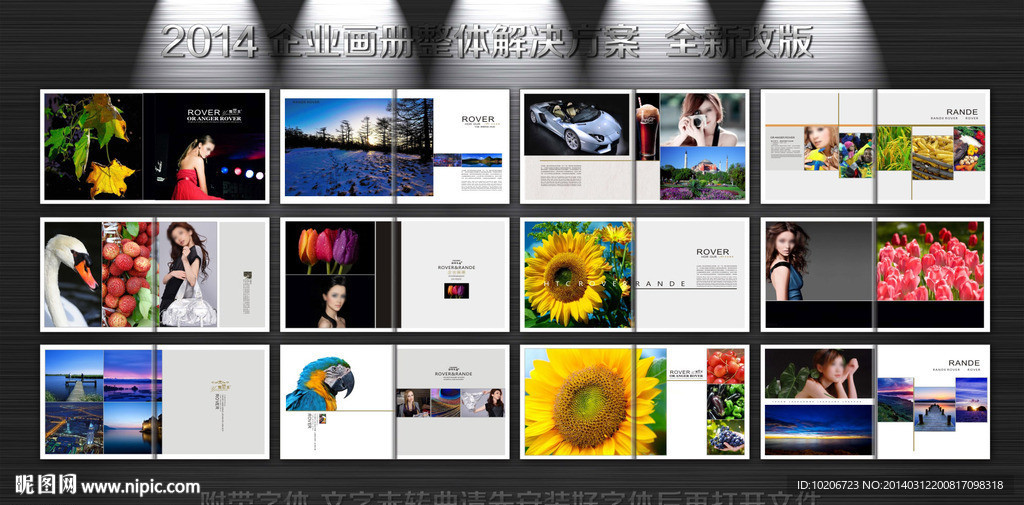This screenshot has width=1024, height=505.
Task: Open the woman with silver handbag photo
Action: tap(188, 274)
